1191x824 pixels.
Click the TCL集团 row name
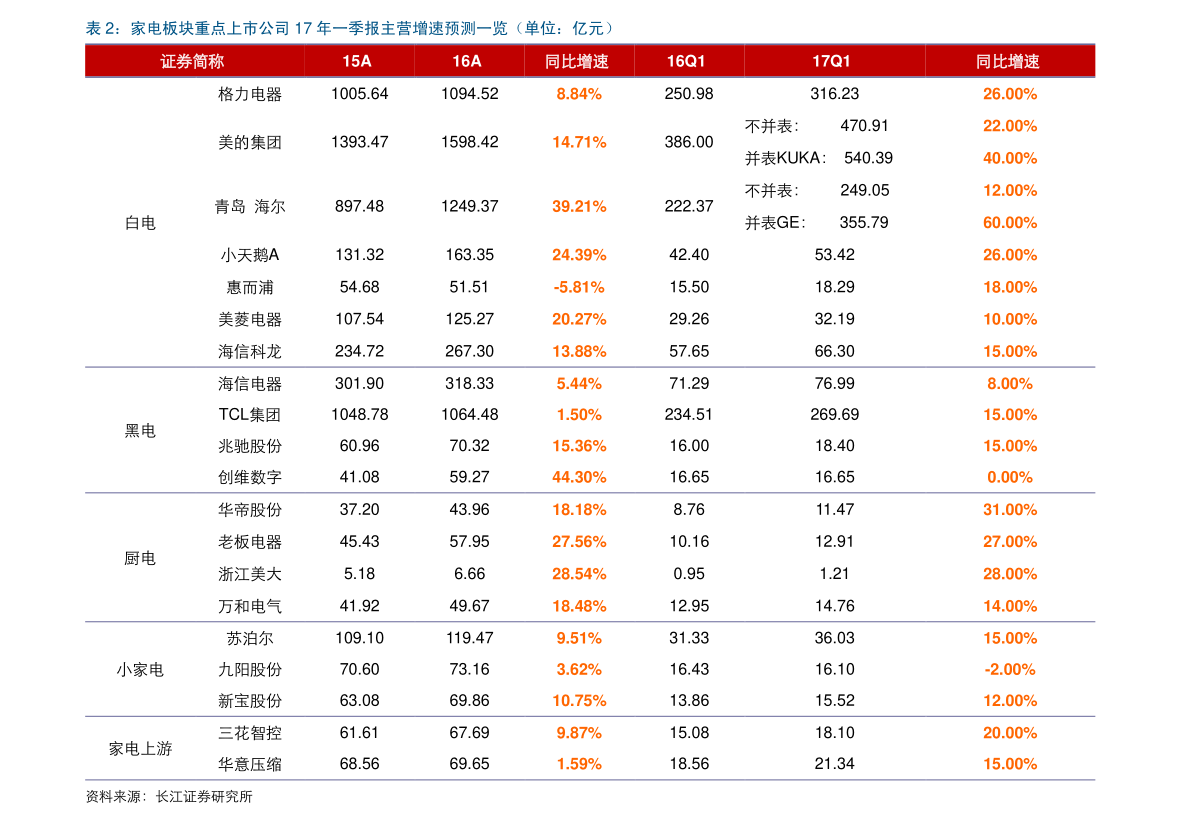[x=250, y=415]
